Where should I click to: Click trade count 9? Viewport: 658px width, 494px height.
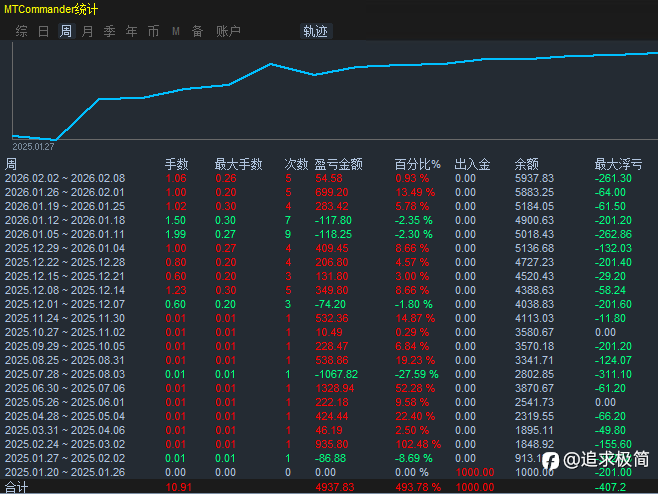(288, 234)
